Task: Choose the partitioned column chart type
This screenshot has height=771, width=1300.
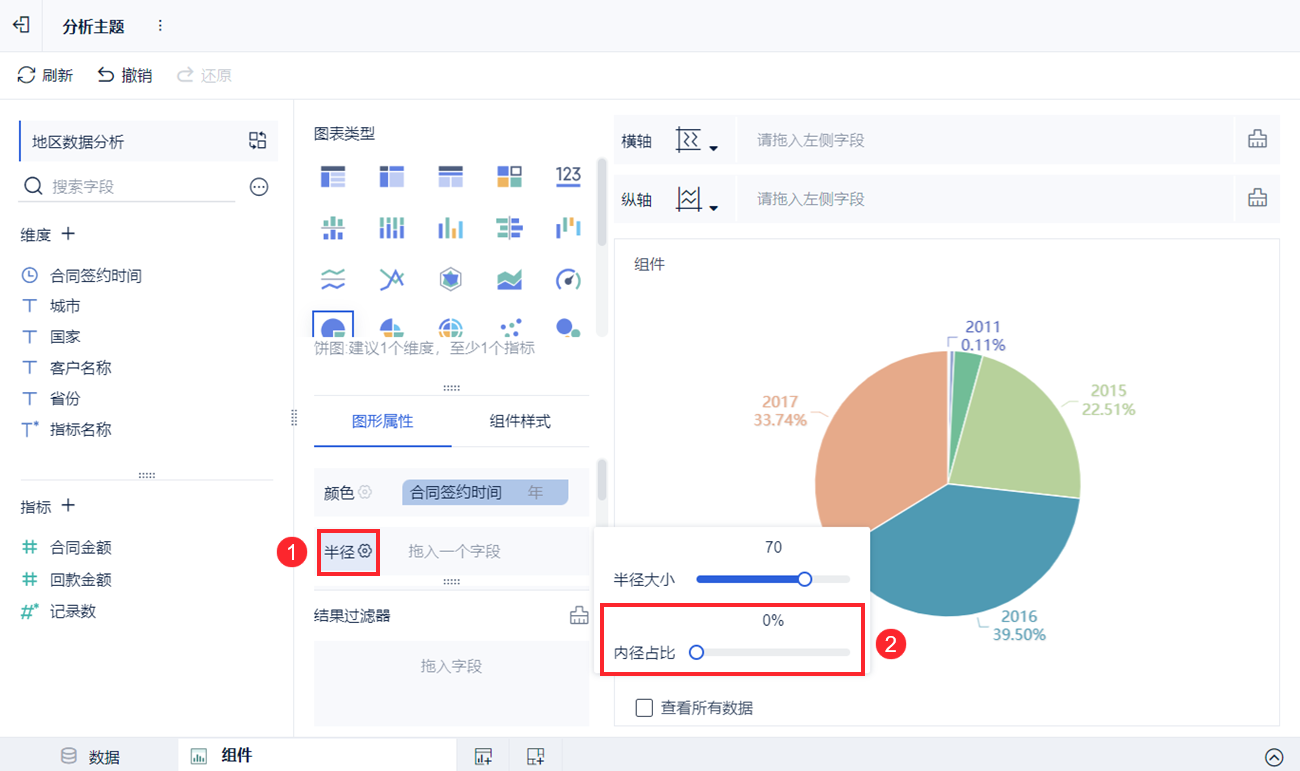Action: [333, 228]
